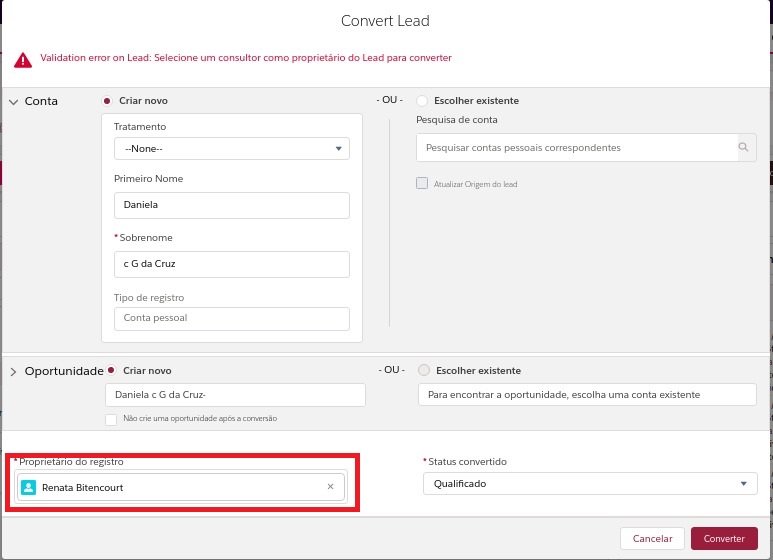Click the Primeiro Nome field with Daniela

[231, 205]
